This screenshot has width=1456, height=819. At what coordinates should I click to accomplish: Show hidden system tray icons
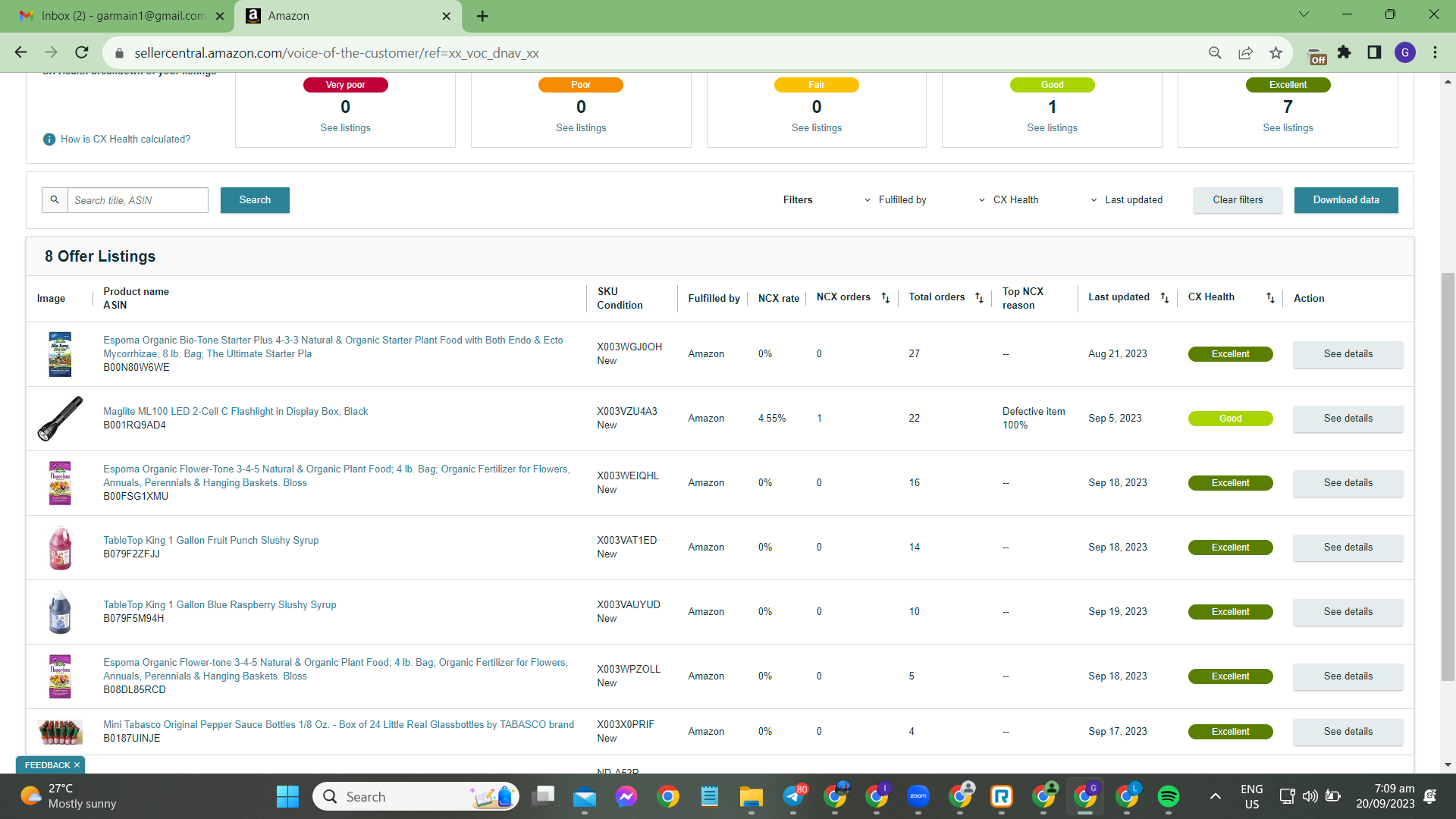coord(1216,796)
